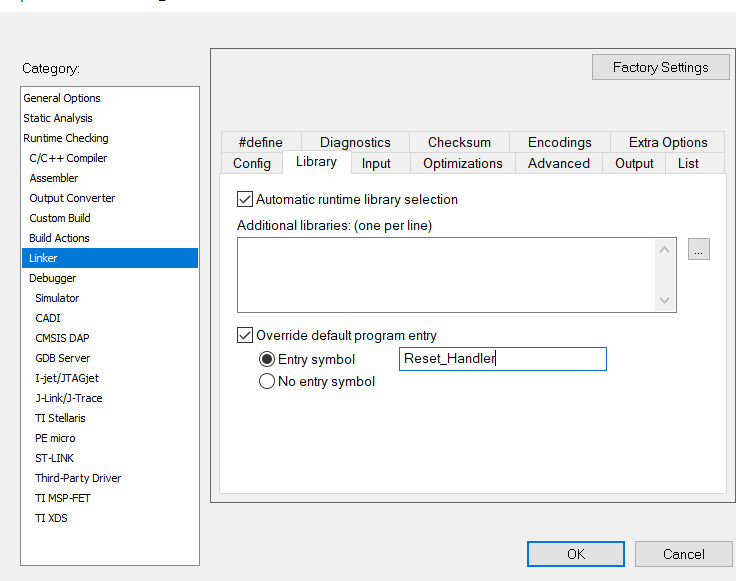Select ST-LINK in the category list
Image resolution: width=736 pixels, height=581 pixels.
tap(54, 458)
